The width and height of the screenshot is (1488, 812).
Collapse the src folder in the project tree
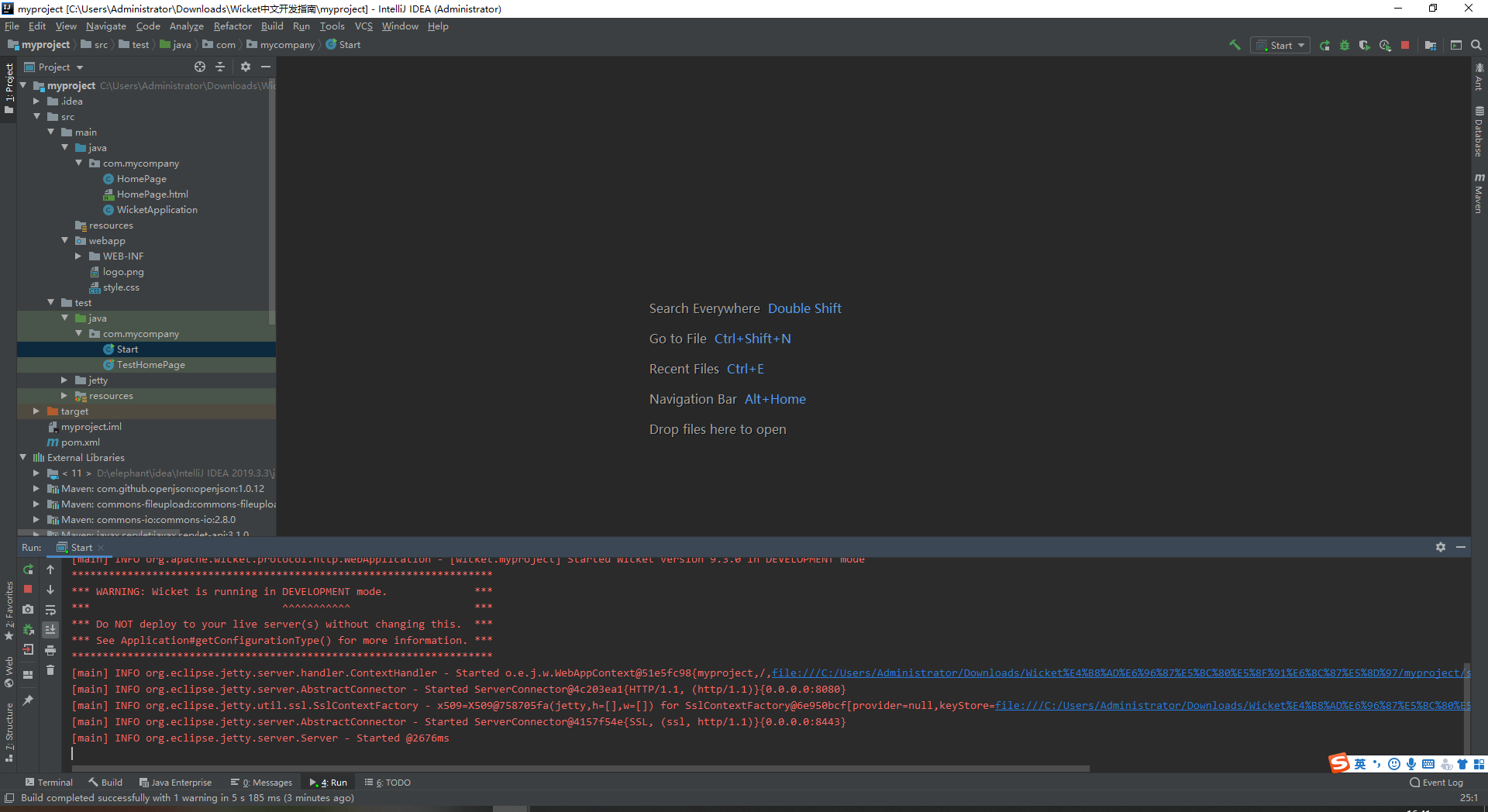36,116
